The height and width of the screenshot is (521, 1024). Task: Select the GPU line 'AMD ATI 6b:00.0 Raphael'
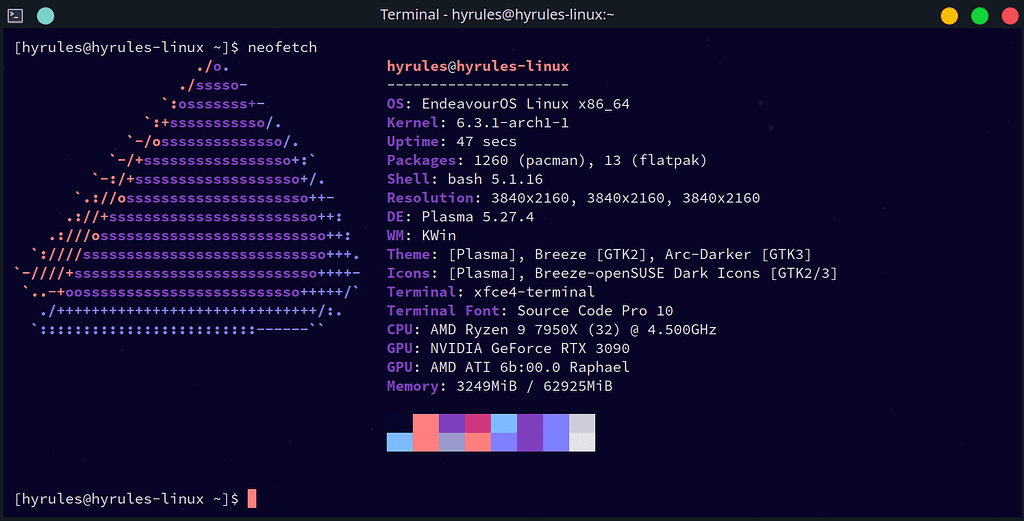point(508,368)
